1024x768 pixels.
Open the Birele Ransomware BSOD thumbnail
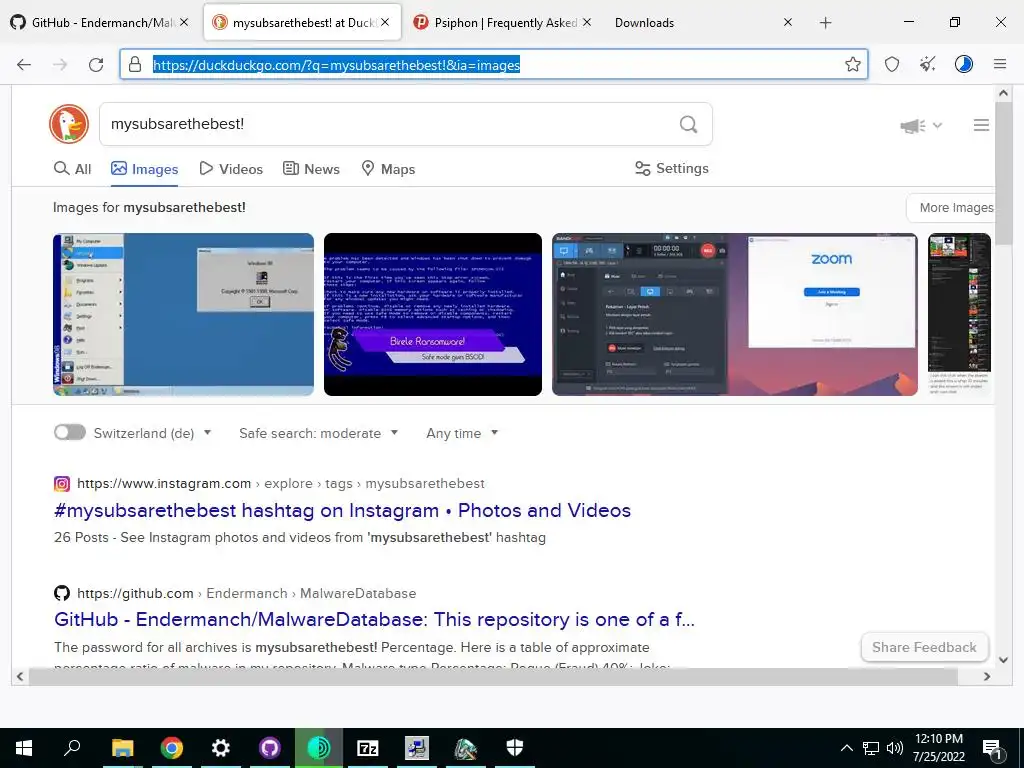coord(433,314)
